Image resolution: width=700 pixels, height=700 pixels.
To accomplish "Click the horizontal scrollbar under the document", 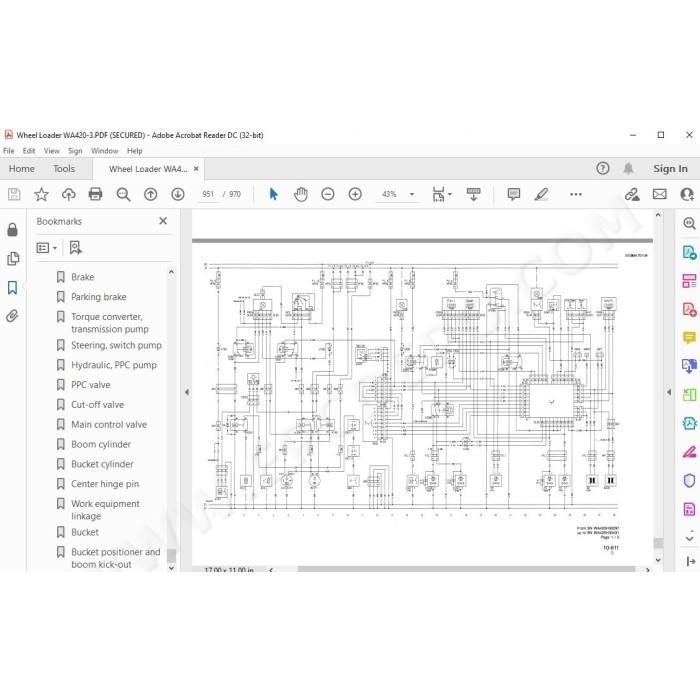I will tap(466, 569).
